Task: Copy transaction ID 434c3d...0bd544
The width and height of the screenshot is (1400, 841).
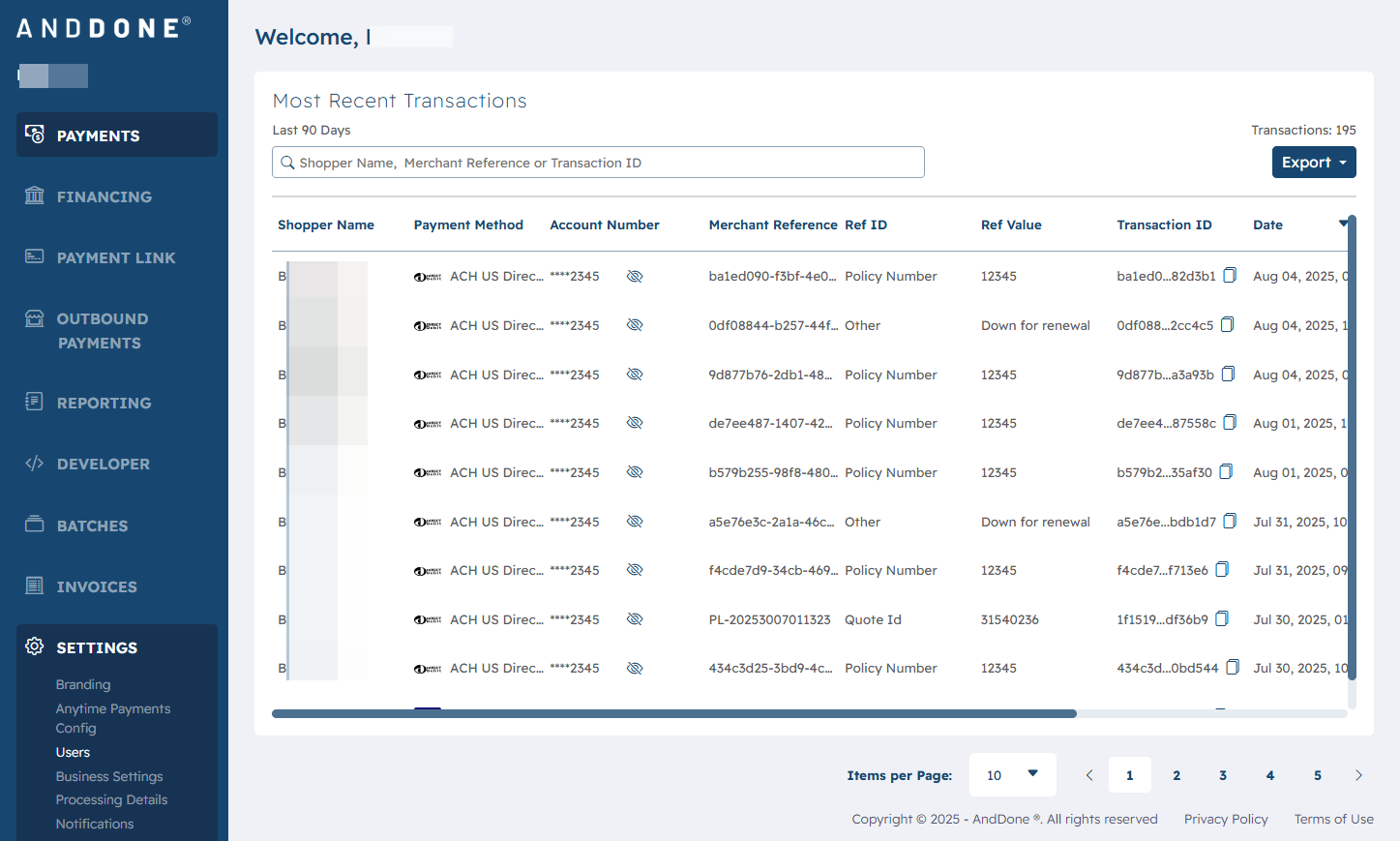Action: coord(1233,668)
